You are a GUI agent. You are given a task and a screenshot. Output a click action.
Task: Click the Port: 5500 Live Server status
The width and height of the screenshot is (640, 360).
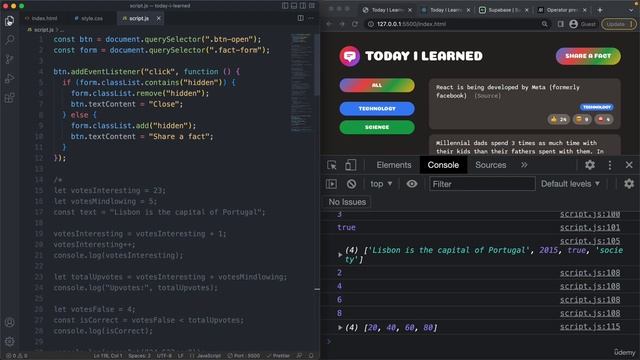pos(244,356)
